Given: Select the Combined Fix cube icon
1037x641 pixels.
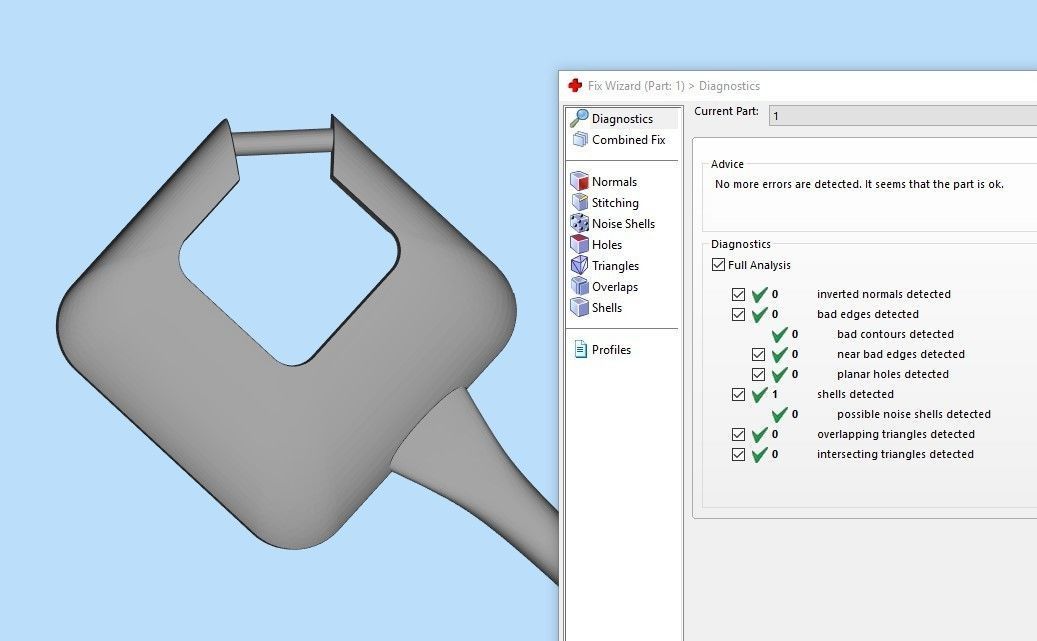Looking at the screenshot, I should (580, 140).
